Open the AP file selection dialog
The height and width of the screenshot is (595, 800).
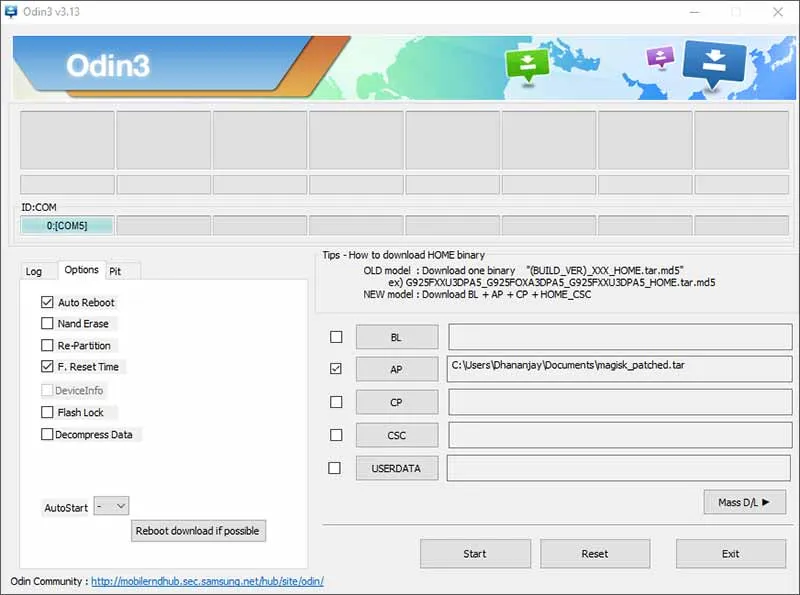click(396, 369)
